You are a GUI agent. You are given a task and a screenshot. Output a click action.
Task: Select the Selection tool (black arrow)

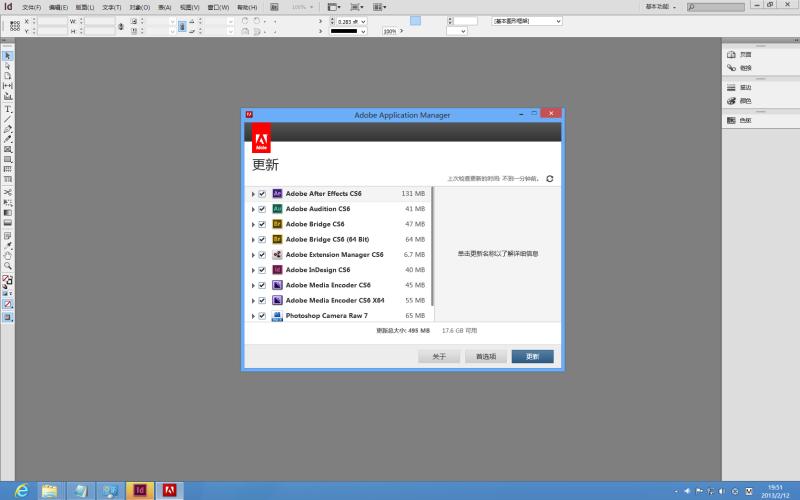point(8,56)
